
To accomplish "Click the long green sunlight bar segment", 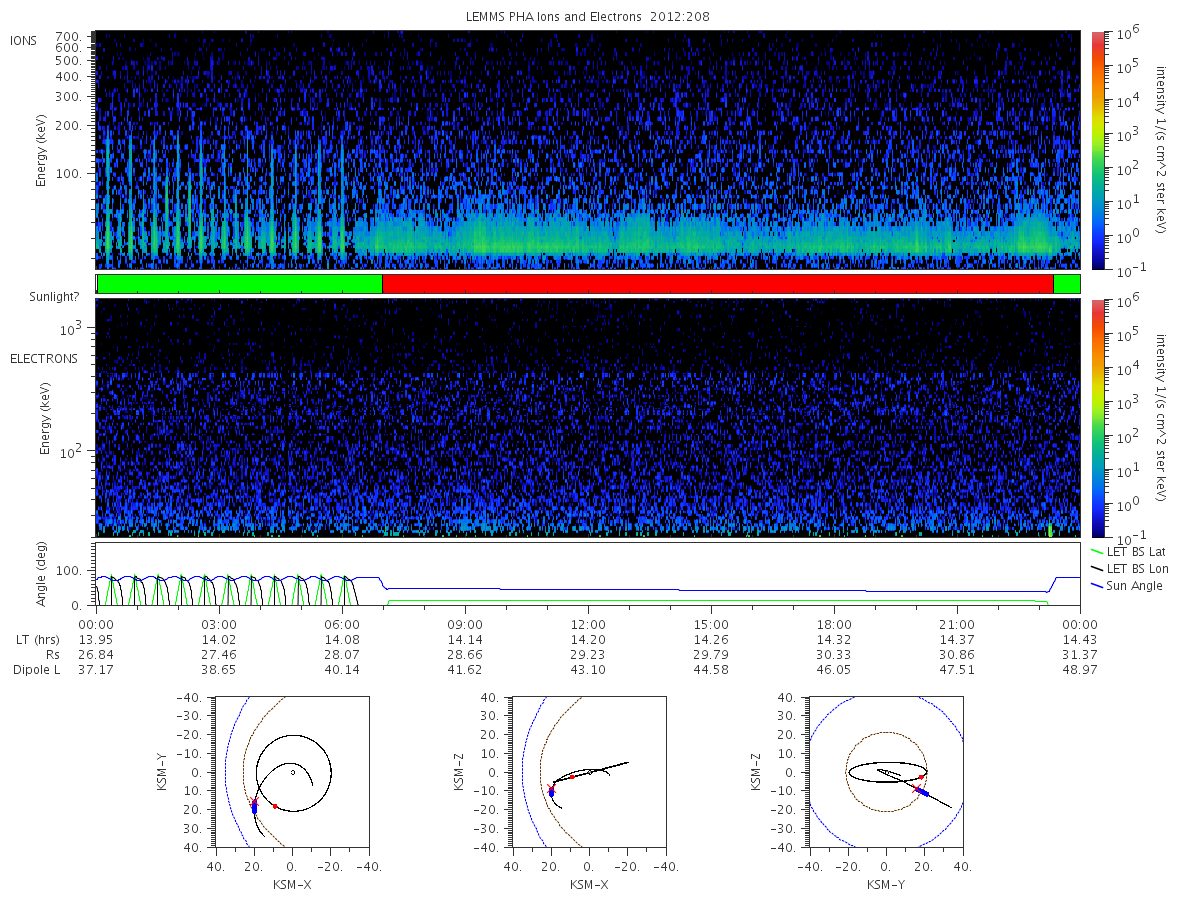I will tap(240, 284).
